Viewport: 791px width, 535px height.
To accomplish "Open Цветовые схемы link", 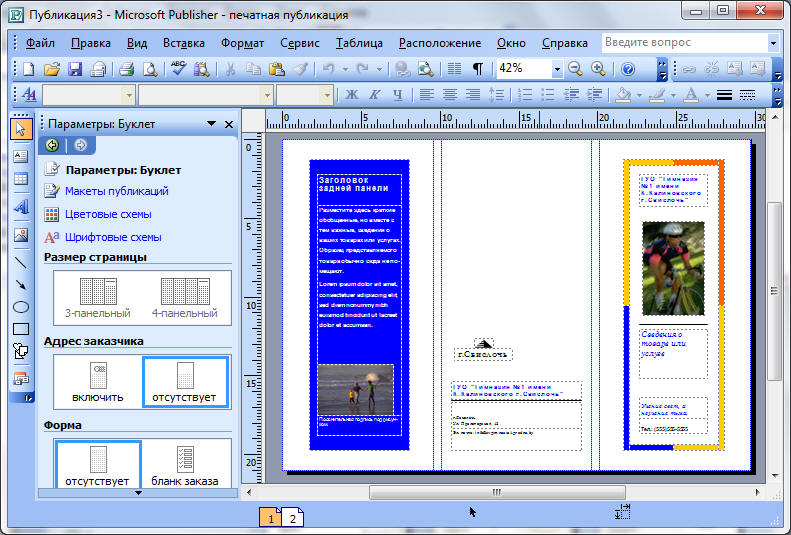I will coord(108,214).
